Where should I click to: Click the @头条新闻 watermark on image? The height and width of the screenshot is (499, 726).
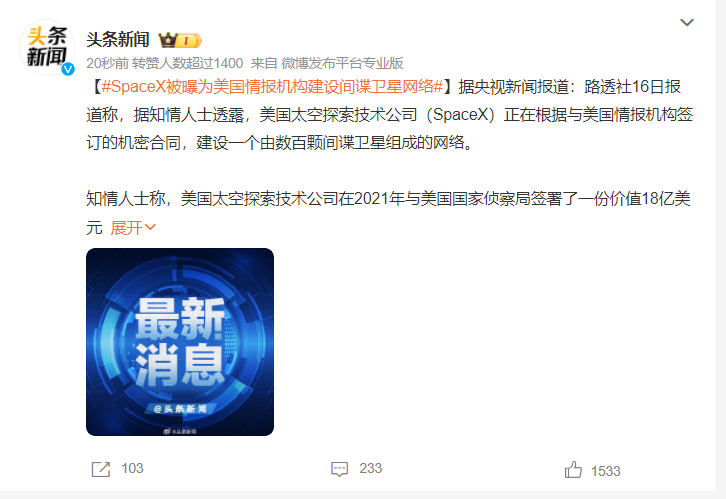coord(180,409)
